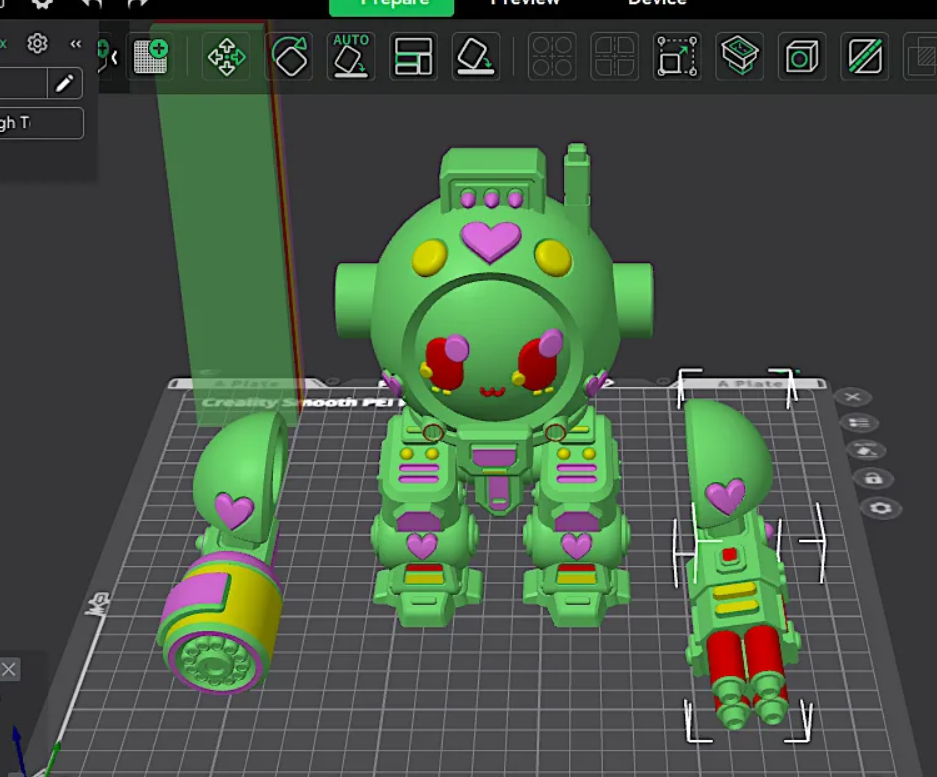
Task: Click the cube with circle toolbar icon
Action: coord(802,57)
